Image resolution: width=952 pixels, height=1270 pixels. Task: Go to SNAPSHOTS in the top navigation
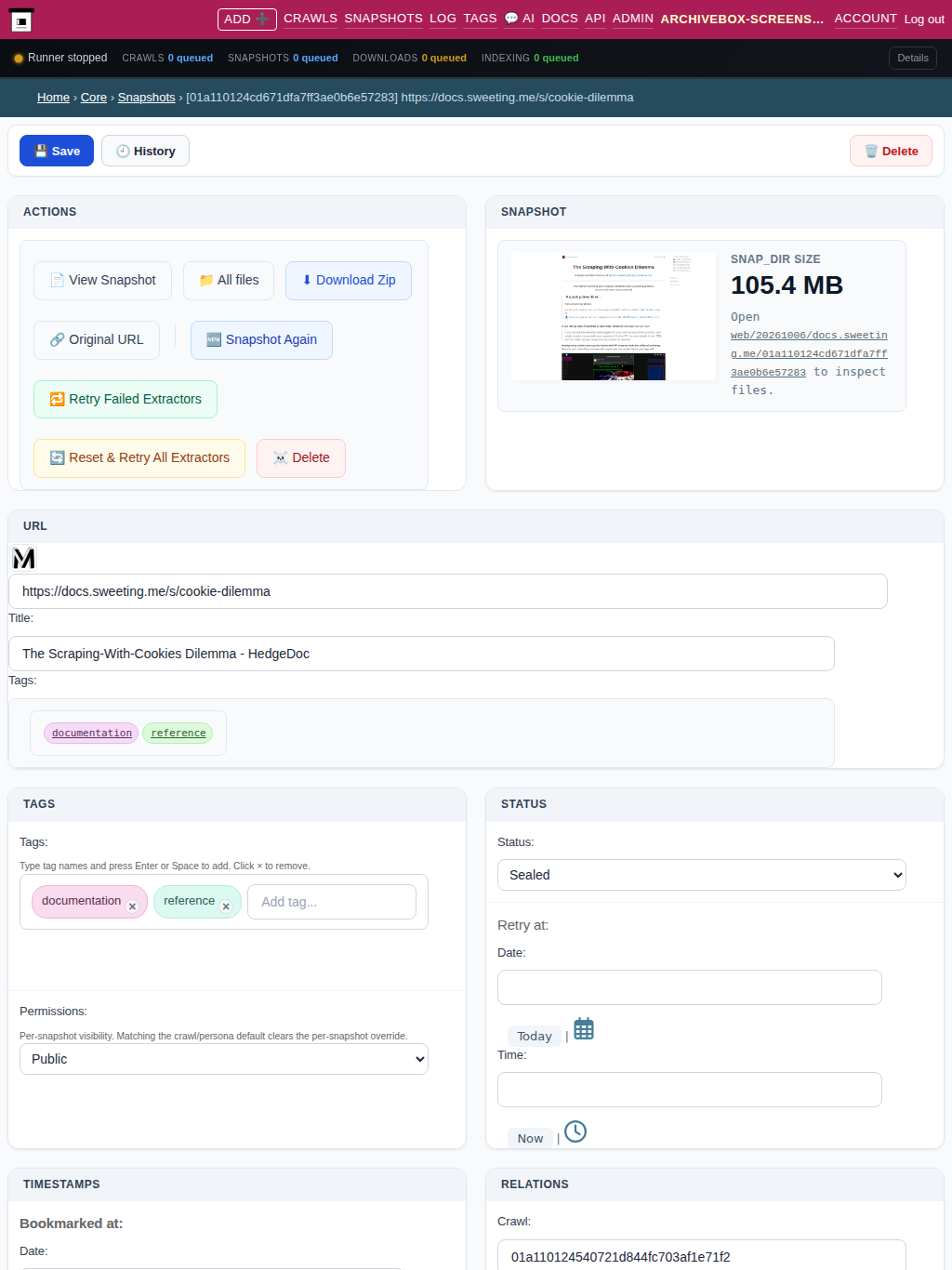pyautogui.click(x=383, y=19)
